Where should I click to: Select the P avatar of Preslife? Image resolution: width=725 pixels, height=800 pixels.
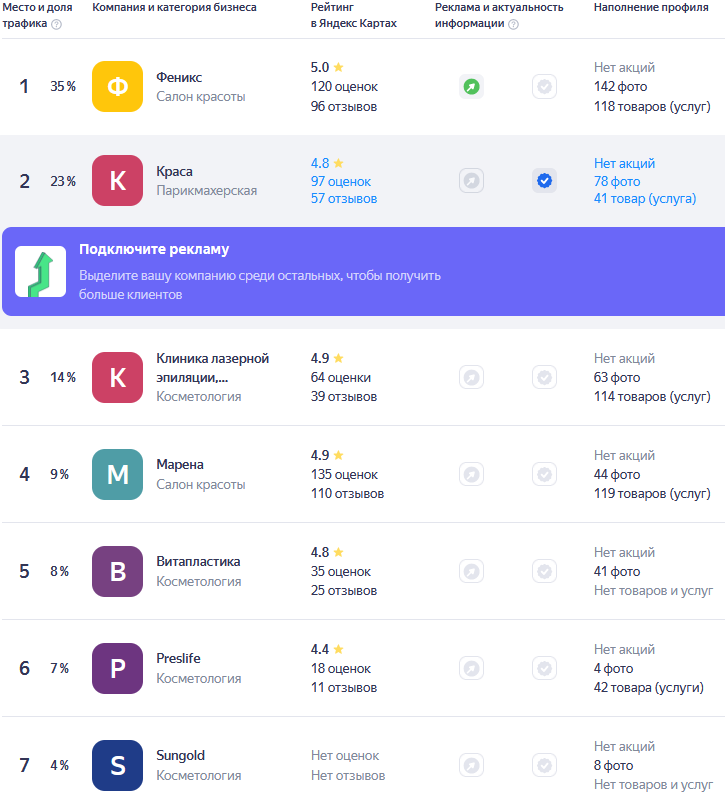[x=117, y=668]
